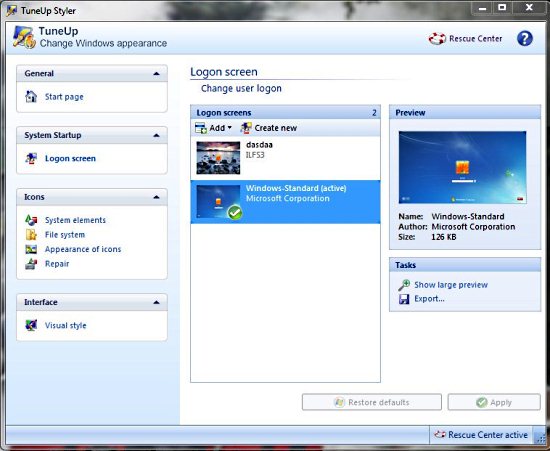Maximize the TuneUp Styler window

pyautogui.click(x=502, y=8)
